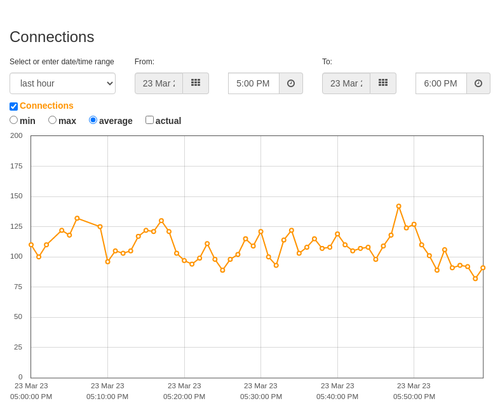The height and width of the screenshot is (403, 500).
Task: Open the From time clock icon
Action: click(x=291, y=83)
